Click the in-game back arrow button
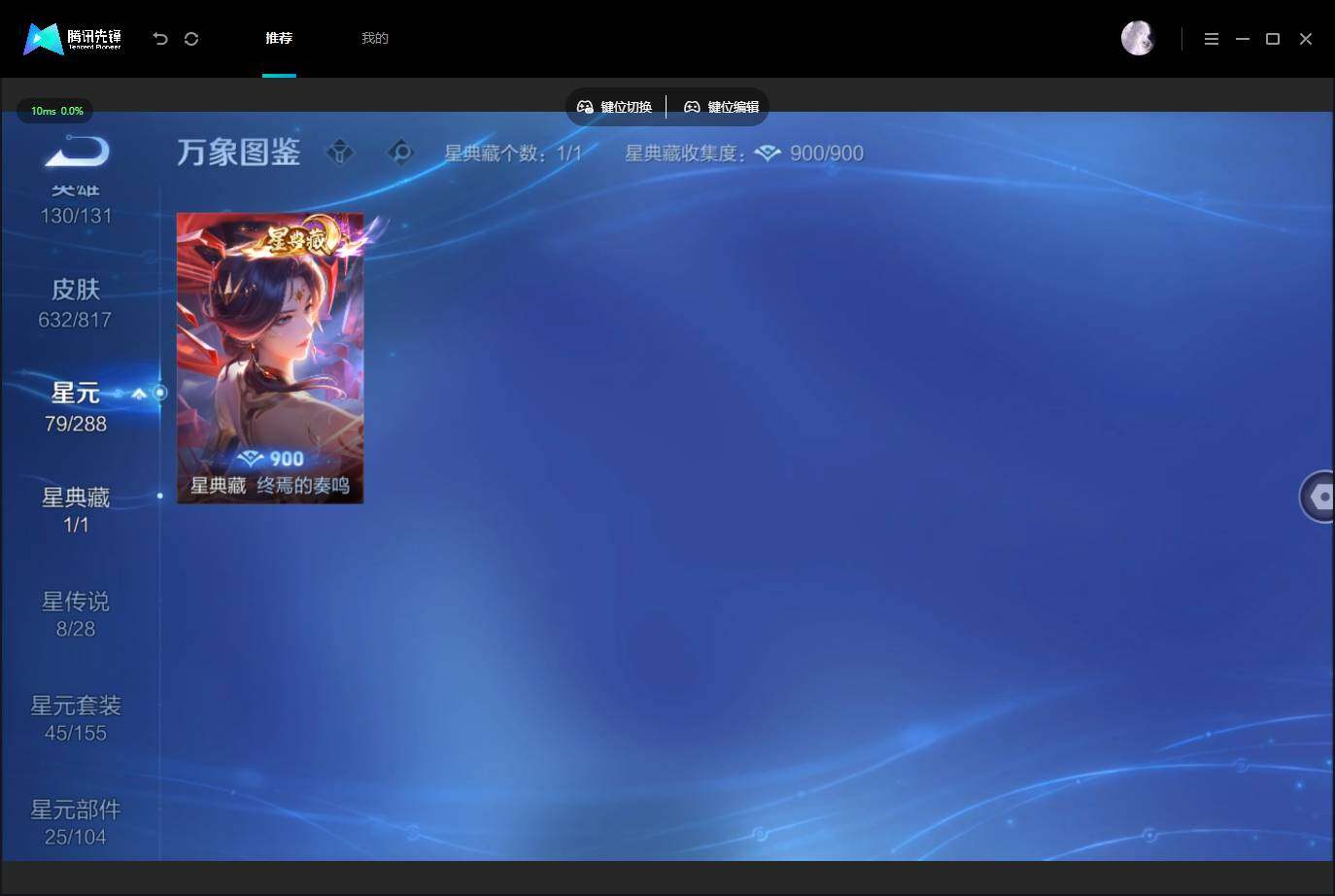Screen dimensions: 1335x896 coord(77,152)
